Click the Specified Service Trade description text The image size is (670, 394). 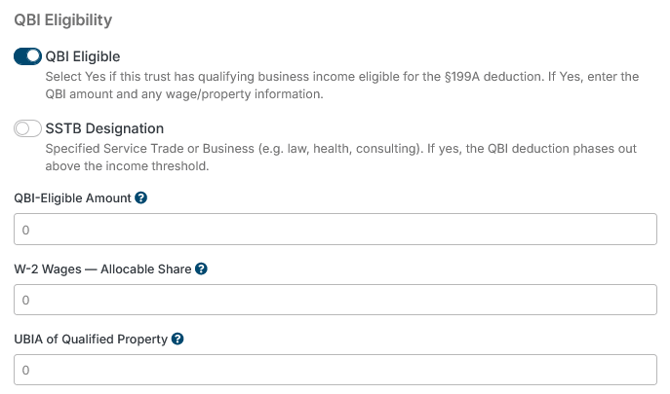(x=341, y=157)
